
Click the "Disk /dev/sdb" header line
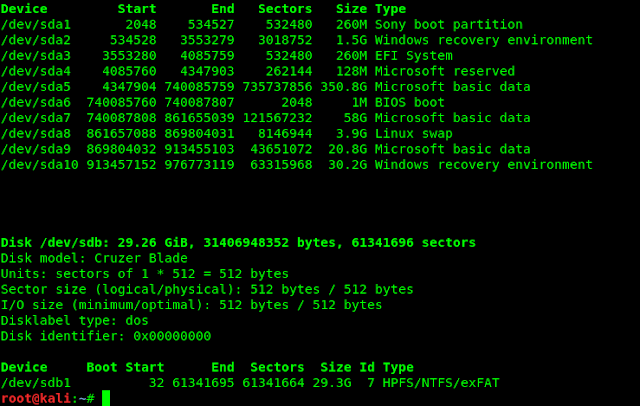(x=238, y=243)
